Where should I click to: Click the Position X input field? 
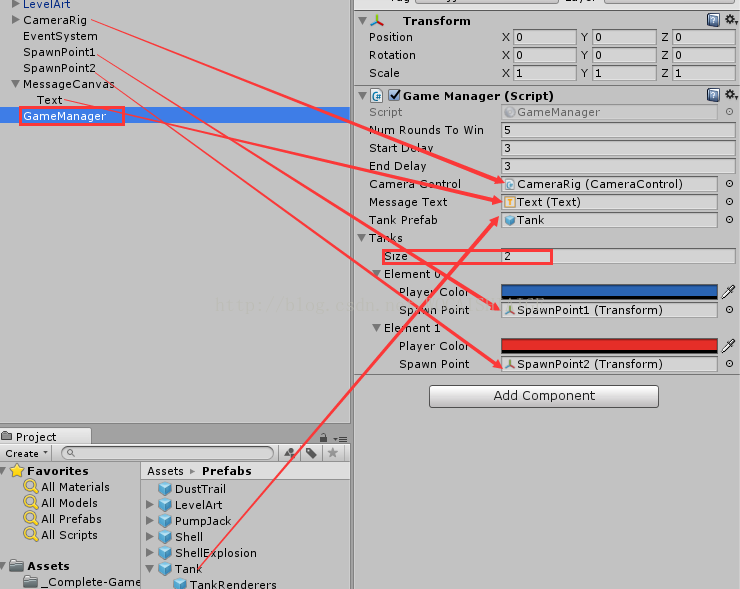545,37
